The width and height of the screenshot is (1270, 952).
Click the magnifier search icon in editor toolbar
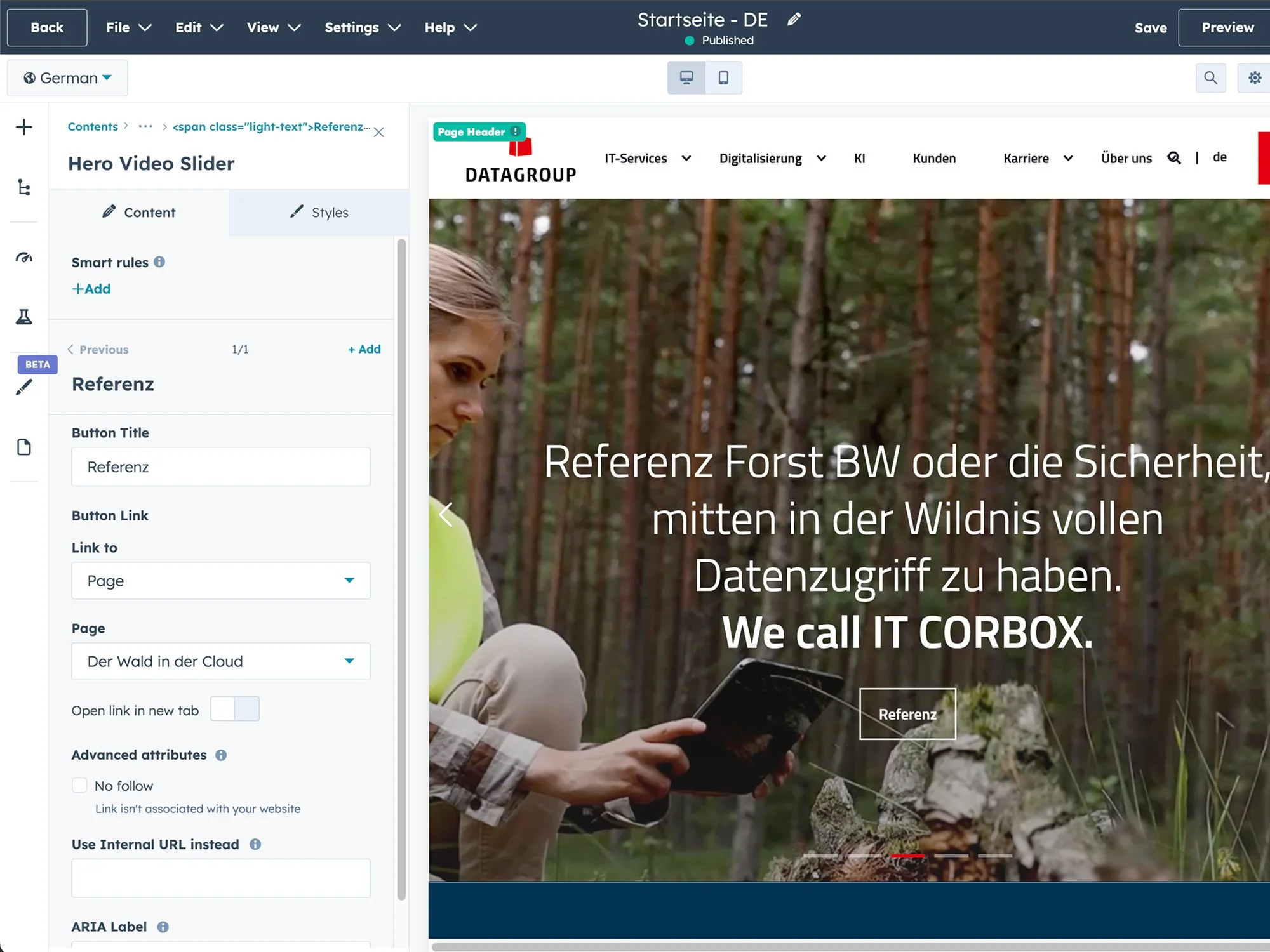point(1210,77)
